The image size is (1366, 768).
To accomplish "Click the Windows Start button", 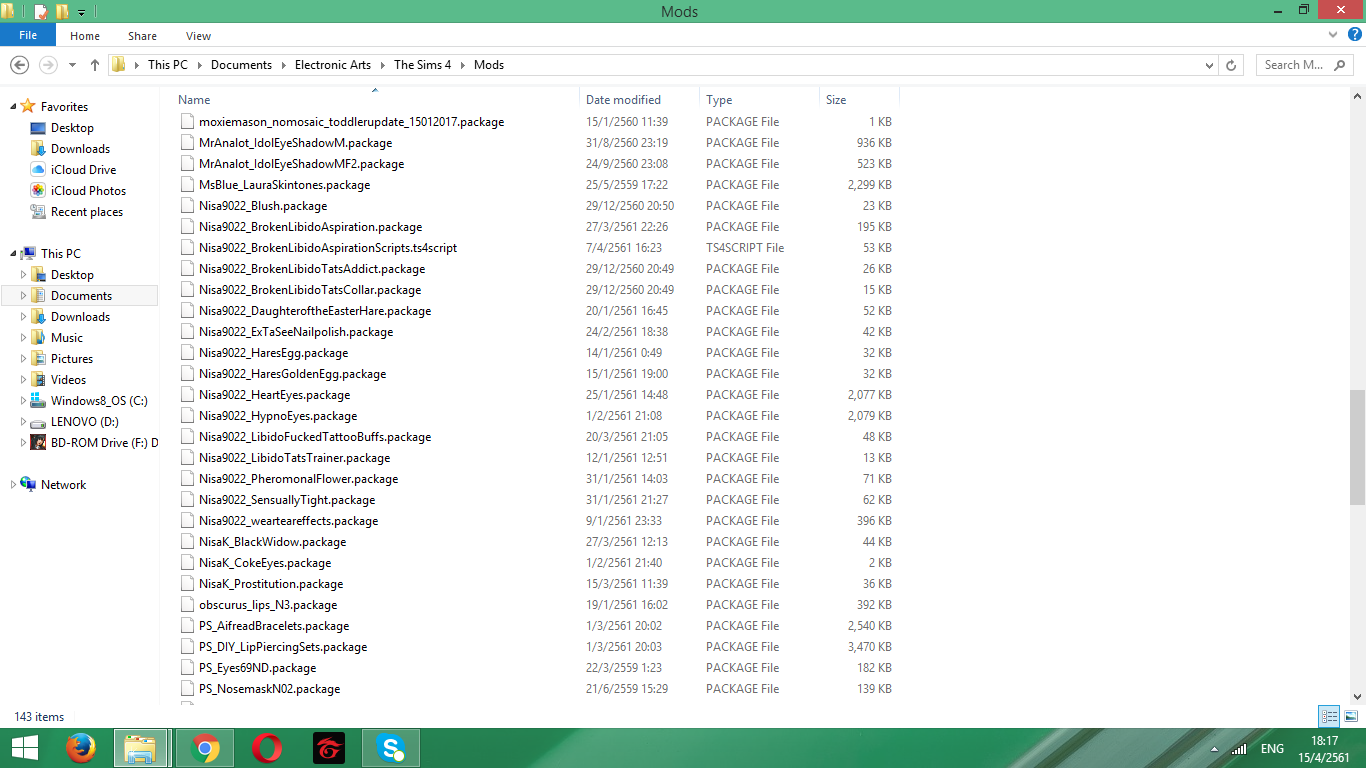I will pyautogui.click(x=24, y=747).
